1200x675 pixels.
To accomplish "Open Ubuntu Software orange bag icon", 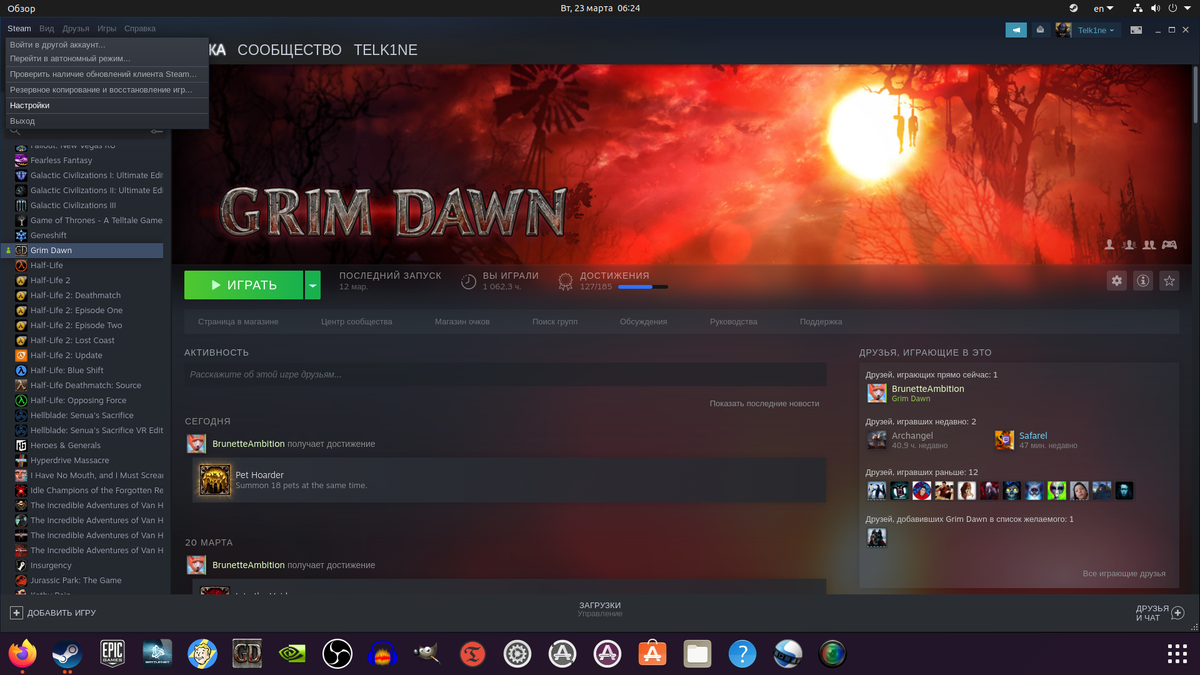I will (x=652, y=653).
